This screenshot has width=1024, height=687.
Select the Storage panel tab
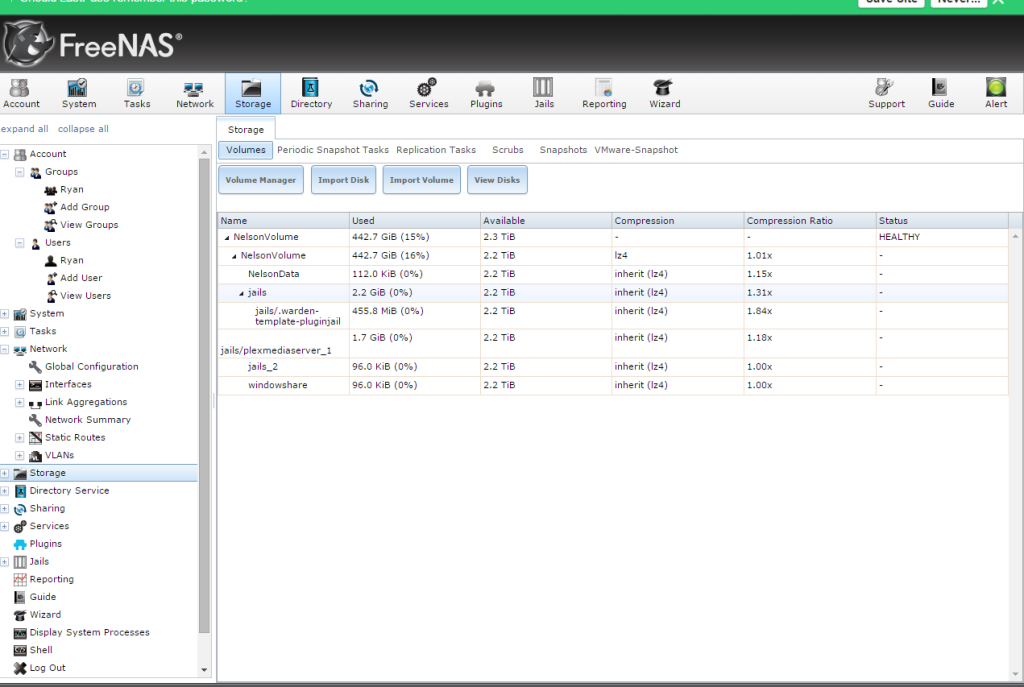point(246,129)
